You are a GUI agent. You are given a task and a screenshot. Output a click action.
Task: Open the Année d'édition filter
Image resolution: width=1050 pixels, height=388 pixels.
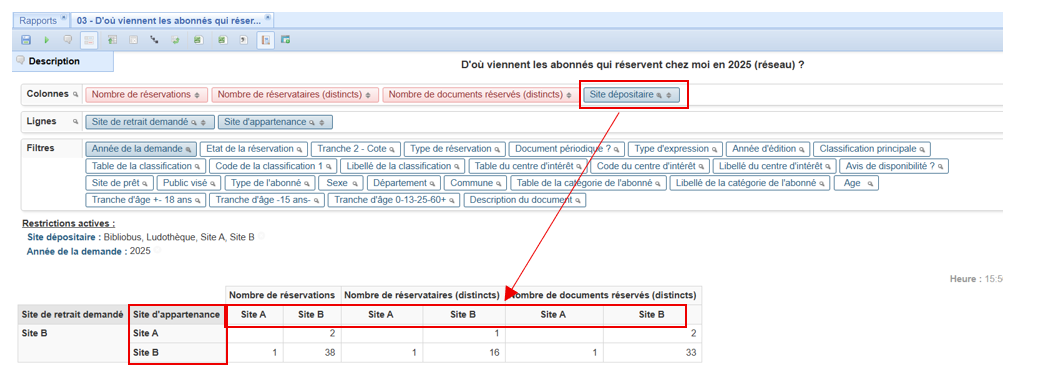tap(768, 149)
